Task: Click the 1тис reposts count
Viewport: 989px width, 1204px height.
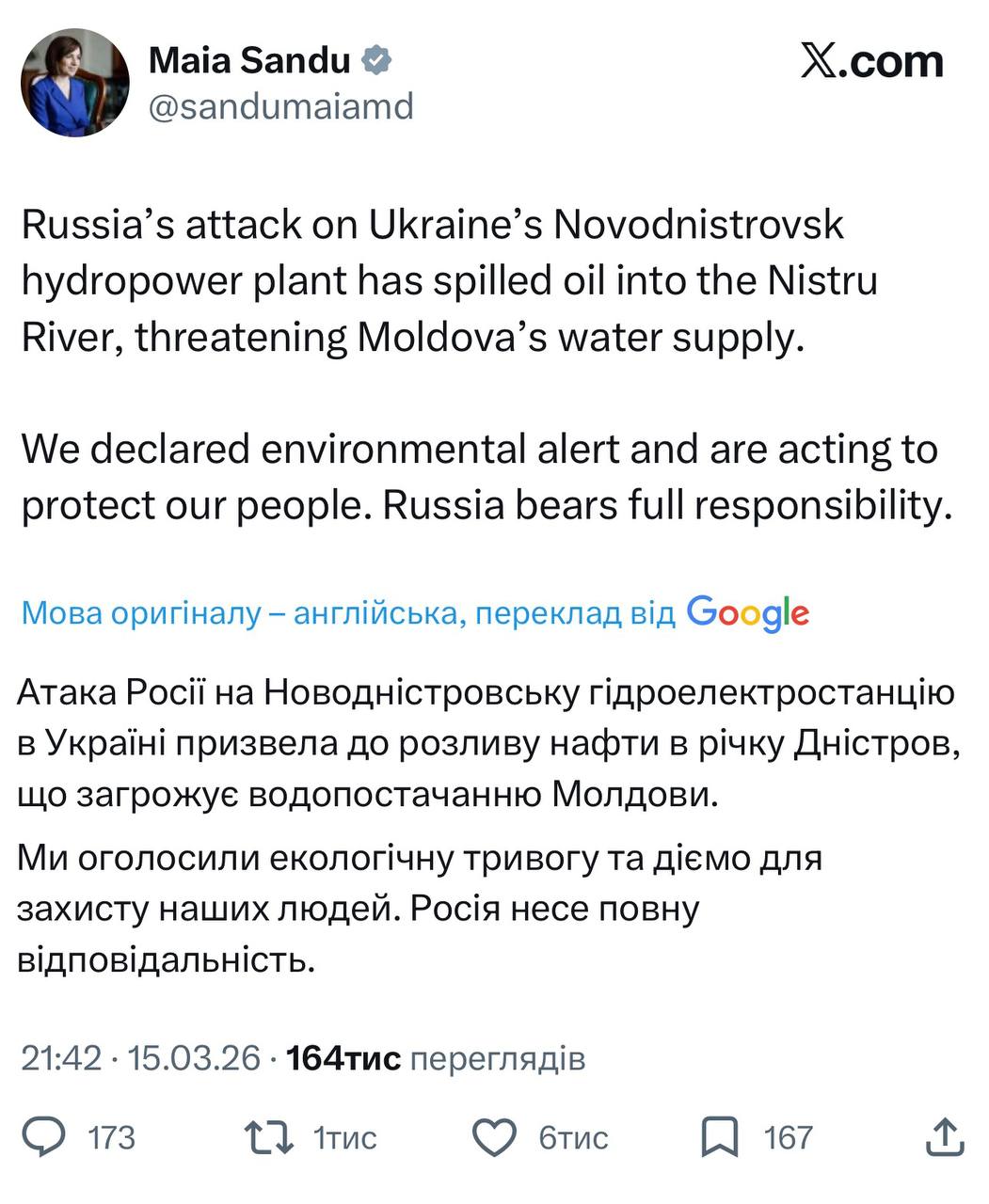Action: point(344,1138)
